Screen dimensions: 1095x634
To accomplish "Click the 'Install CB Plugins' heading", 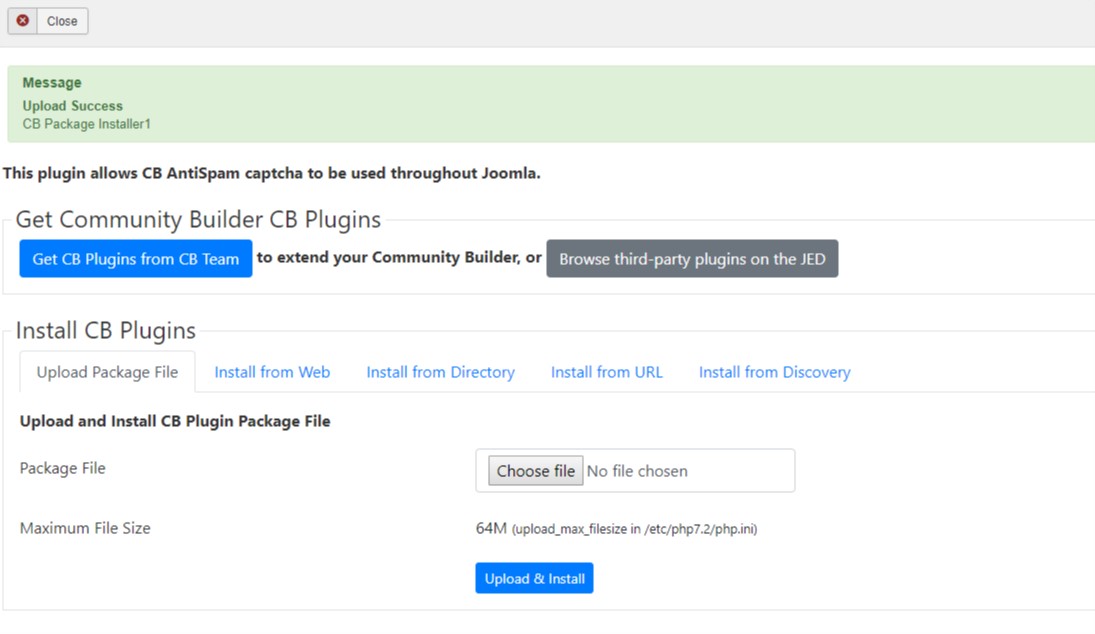I will point(105,330).
